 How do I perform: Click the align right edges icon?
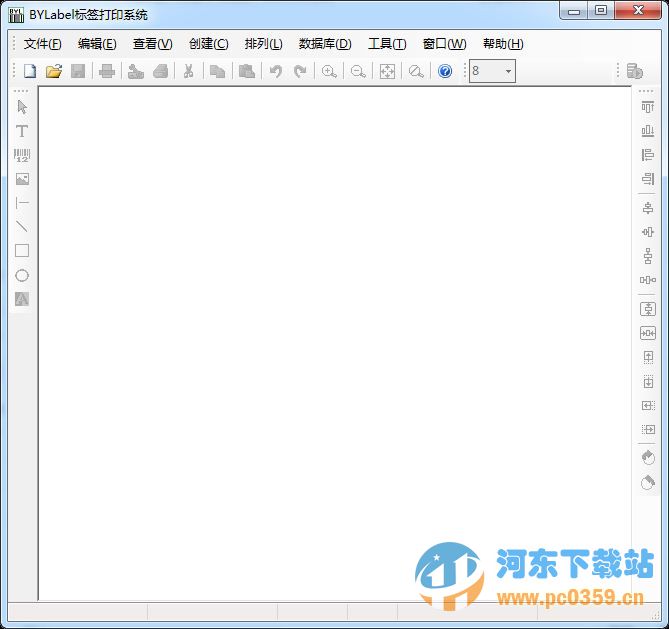click(648, 178)
